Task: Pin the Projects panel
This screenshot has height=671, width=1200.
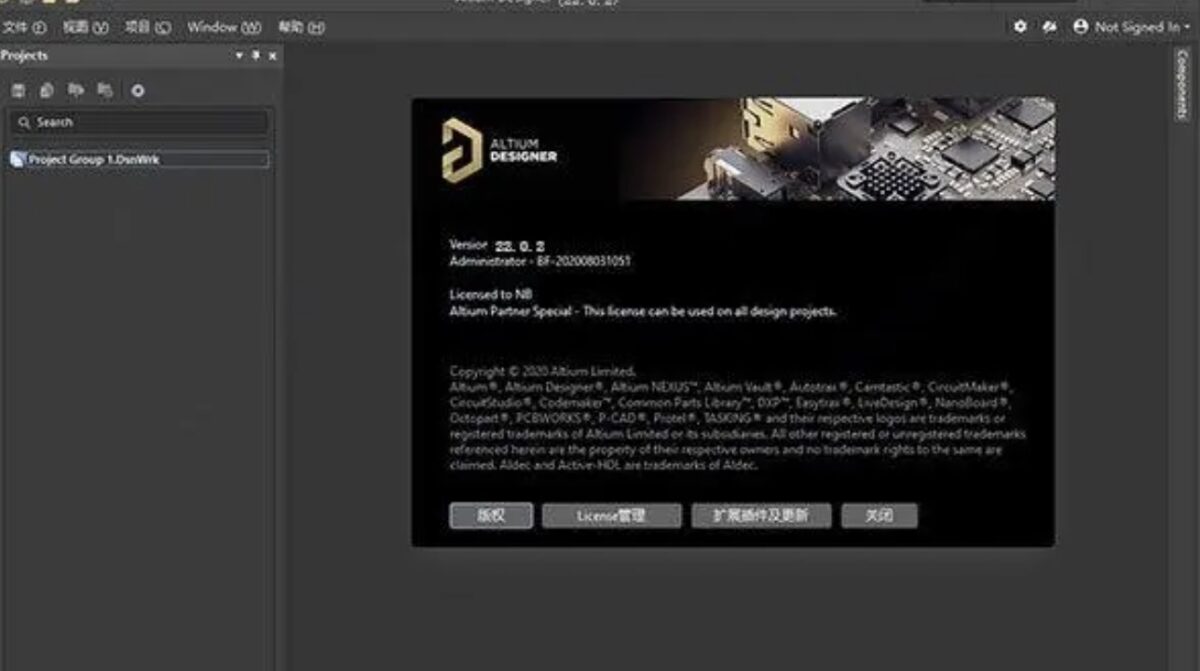Action: [256, 56]
